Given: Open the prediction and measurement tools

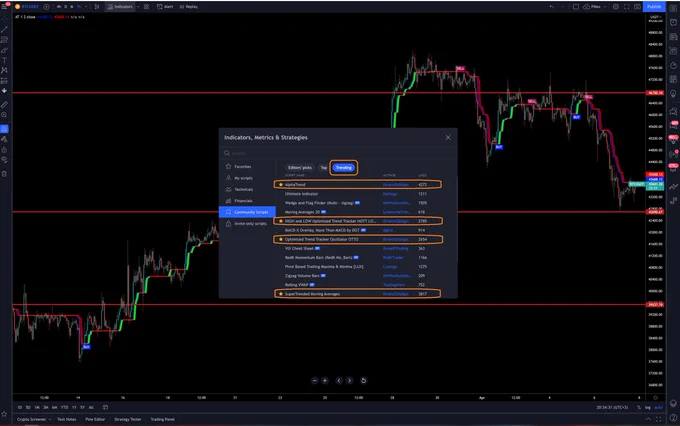Looking at the screenshot, I should click(x=4, y=81).
